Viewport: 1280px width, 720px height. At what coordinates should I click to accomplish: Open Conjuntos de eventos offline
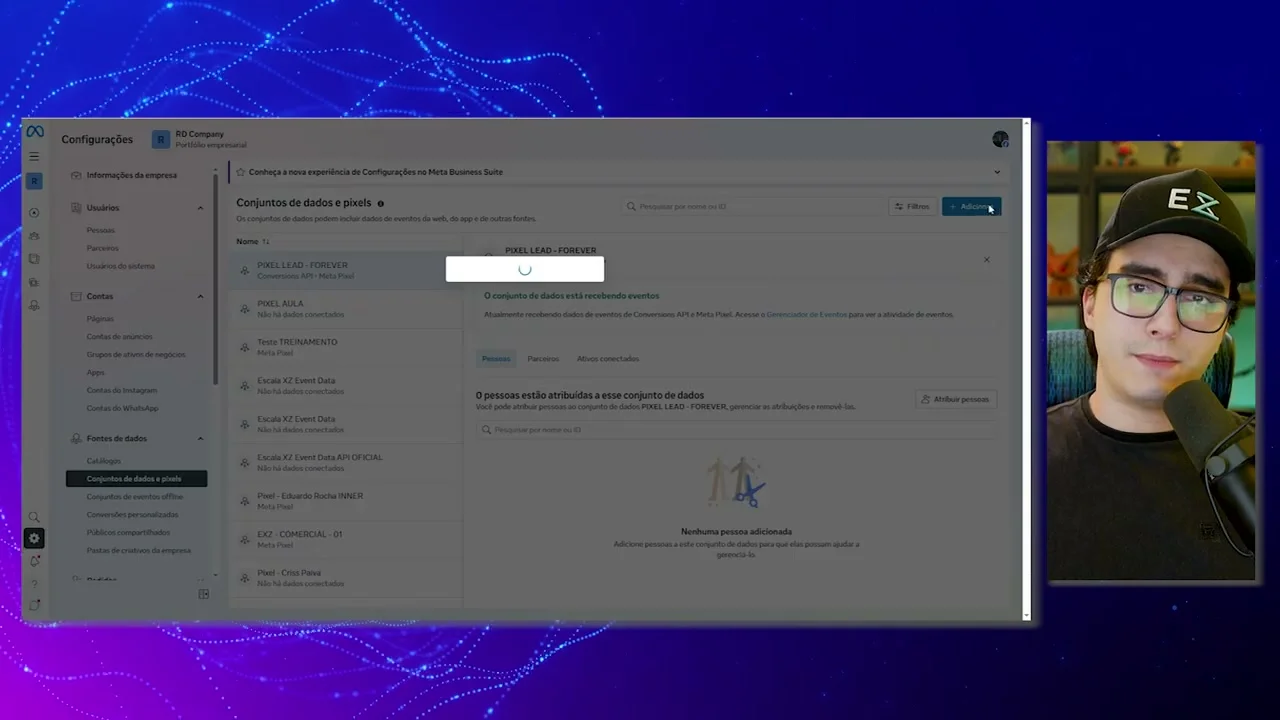pos(135,497)
